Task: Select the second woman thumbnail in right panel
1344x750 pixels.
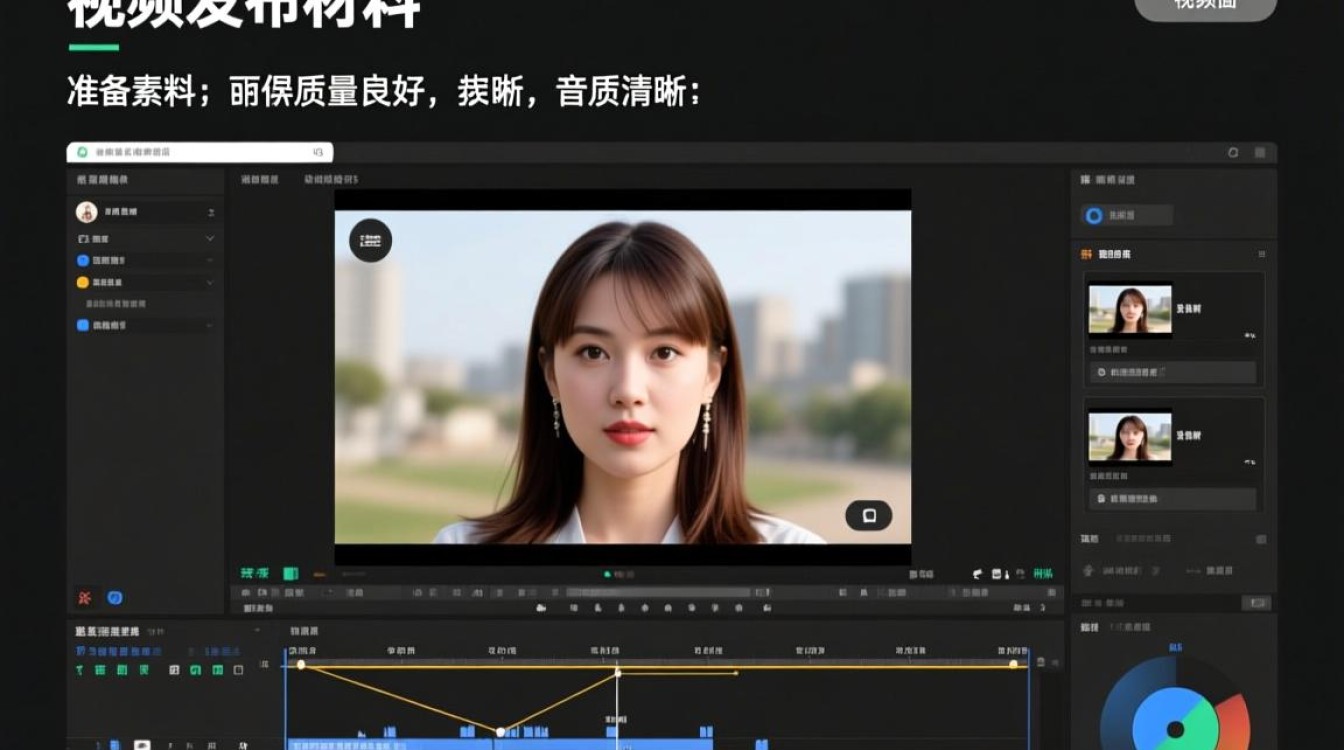Action: click(1130, 437)
